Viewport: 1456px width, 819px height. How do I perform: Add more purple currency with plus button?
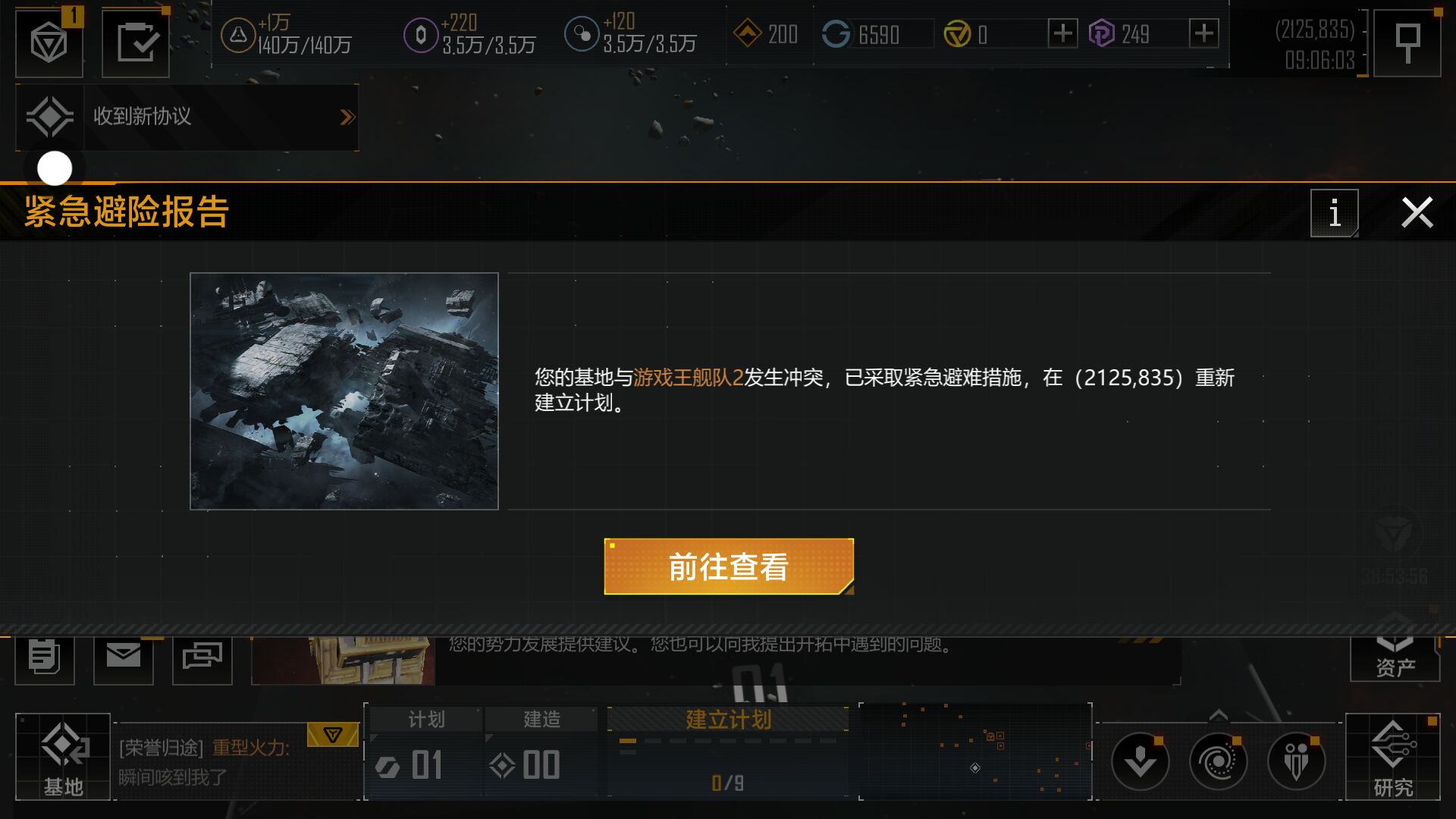coord(1203,33)
